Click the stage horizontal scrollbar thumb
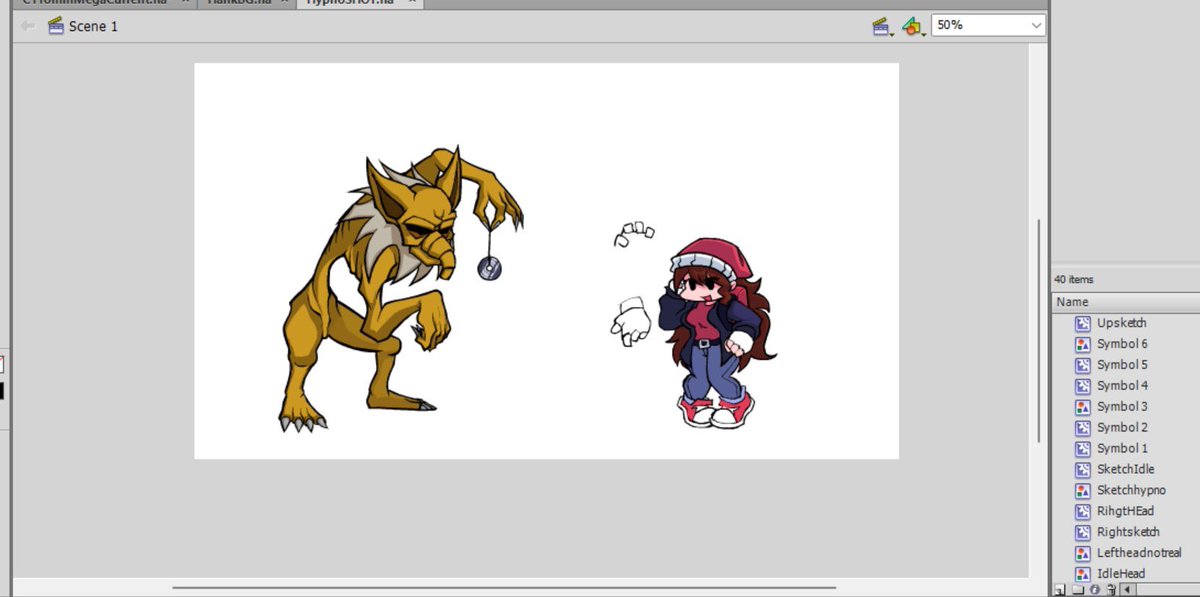 (x=504, y=588)
